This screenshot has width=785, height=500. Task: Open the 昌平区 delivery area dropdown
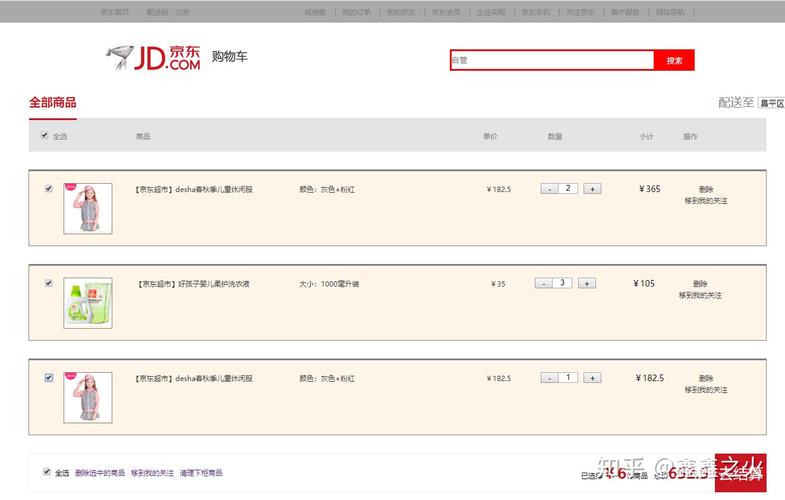pyautogui.click(x=771, y=103)
